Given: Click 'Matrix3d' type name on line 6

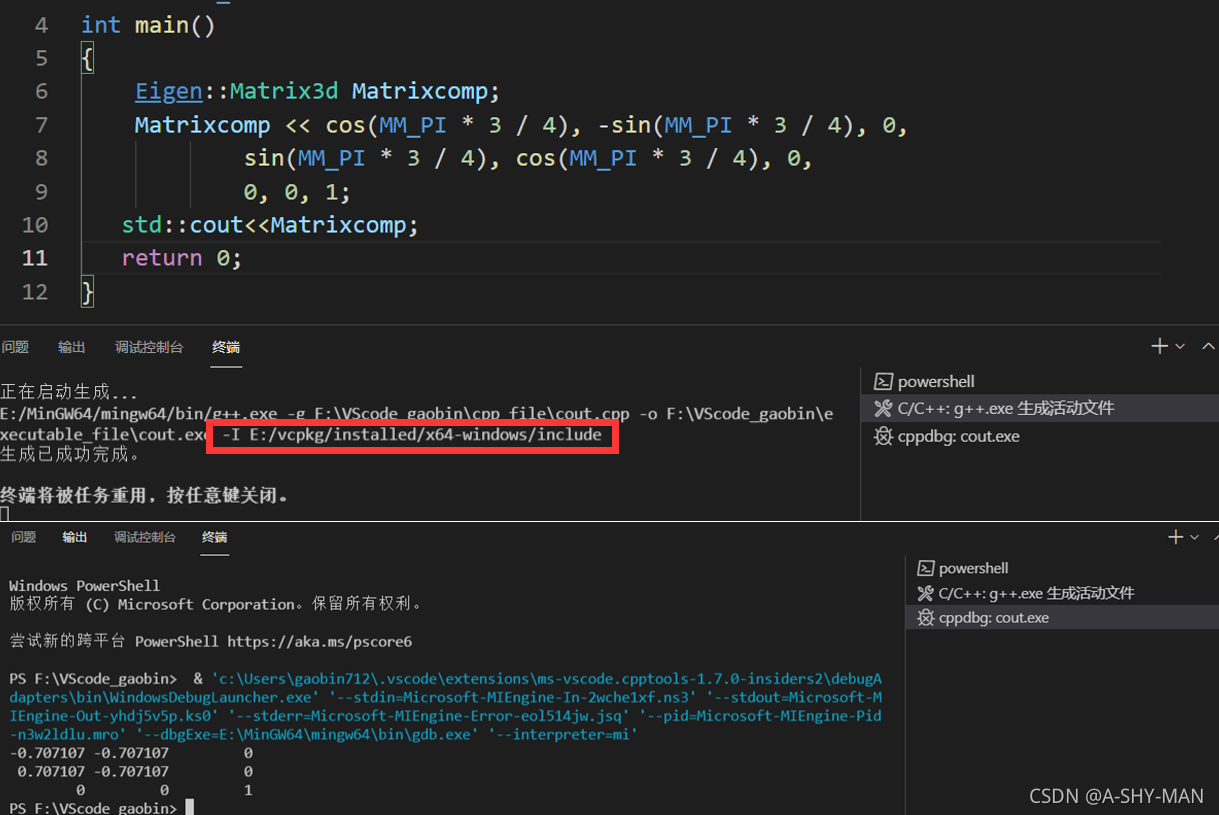Looking at the screenshot, I should coord(284,91).
